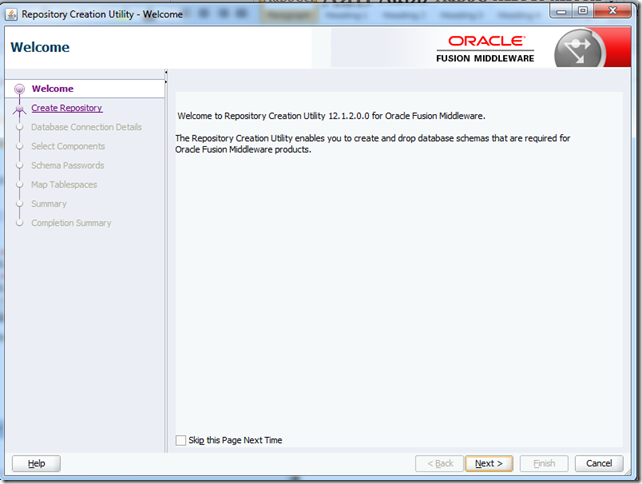642x484 pixels.
Task: Enable Skip this Page Next Time checkbox
Action: (181, 440)
